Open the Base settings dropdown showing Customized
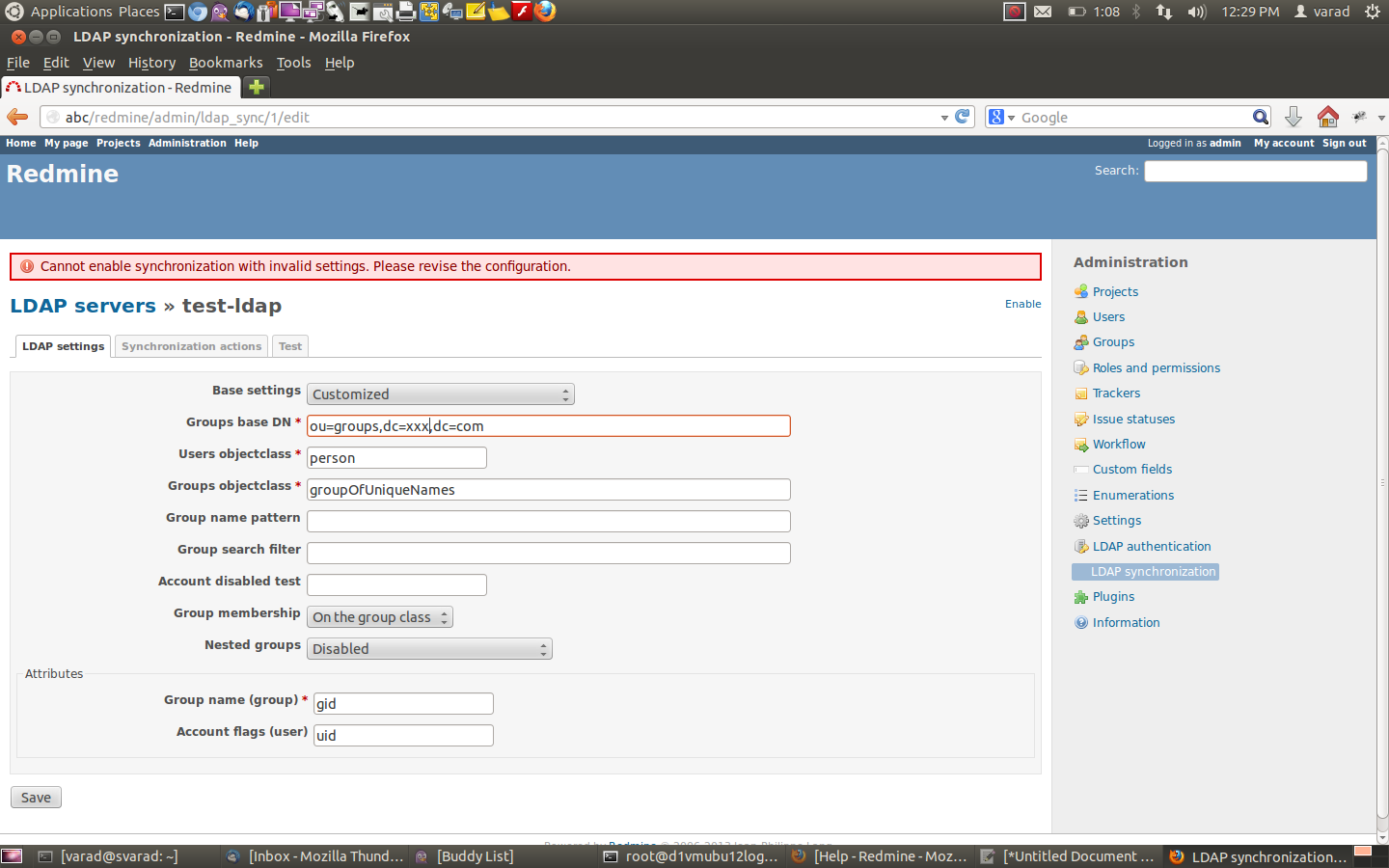1389x868 pixels. tap(441, 394)
